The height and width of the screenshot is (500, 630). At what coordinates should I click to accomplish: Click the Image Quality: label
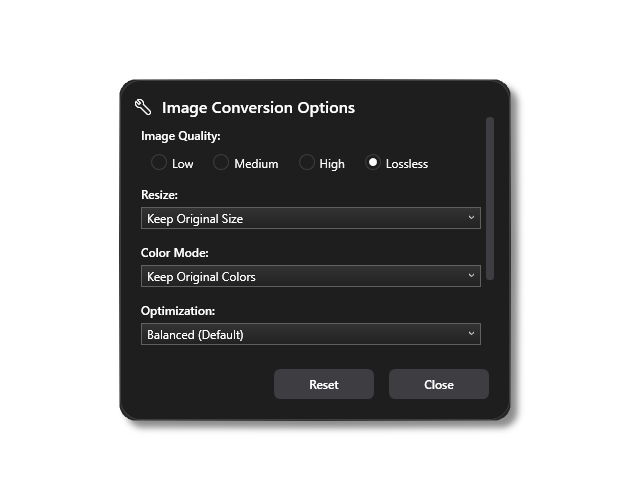point(180,136)
